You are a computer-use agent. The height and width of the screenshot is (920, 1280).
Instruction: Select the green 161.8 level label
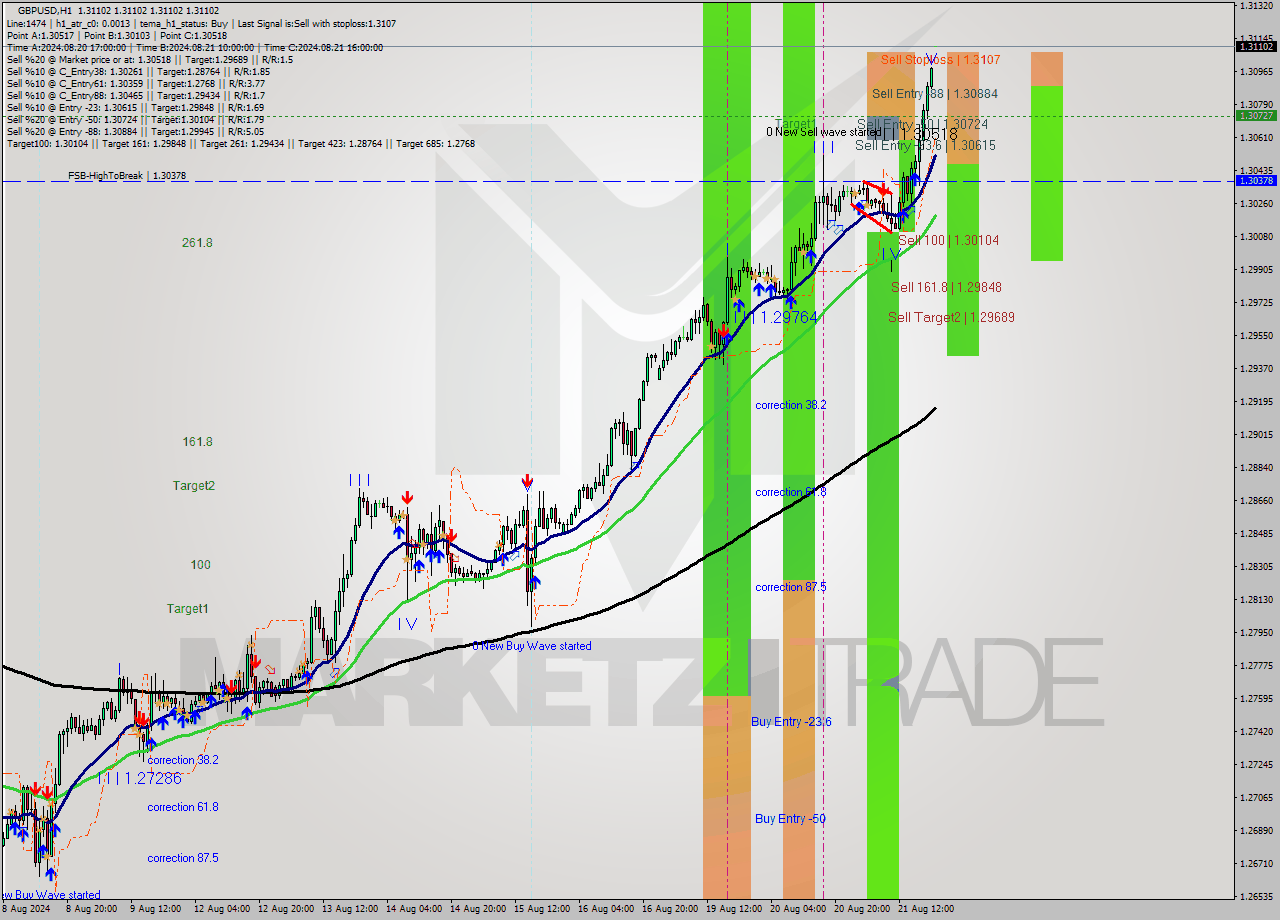point(197,441)
